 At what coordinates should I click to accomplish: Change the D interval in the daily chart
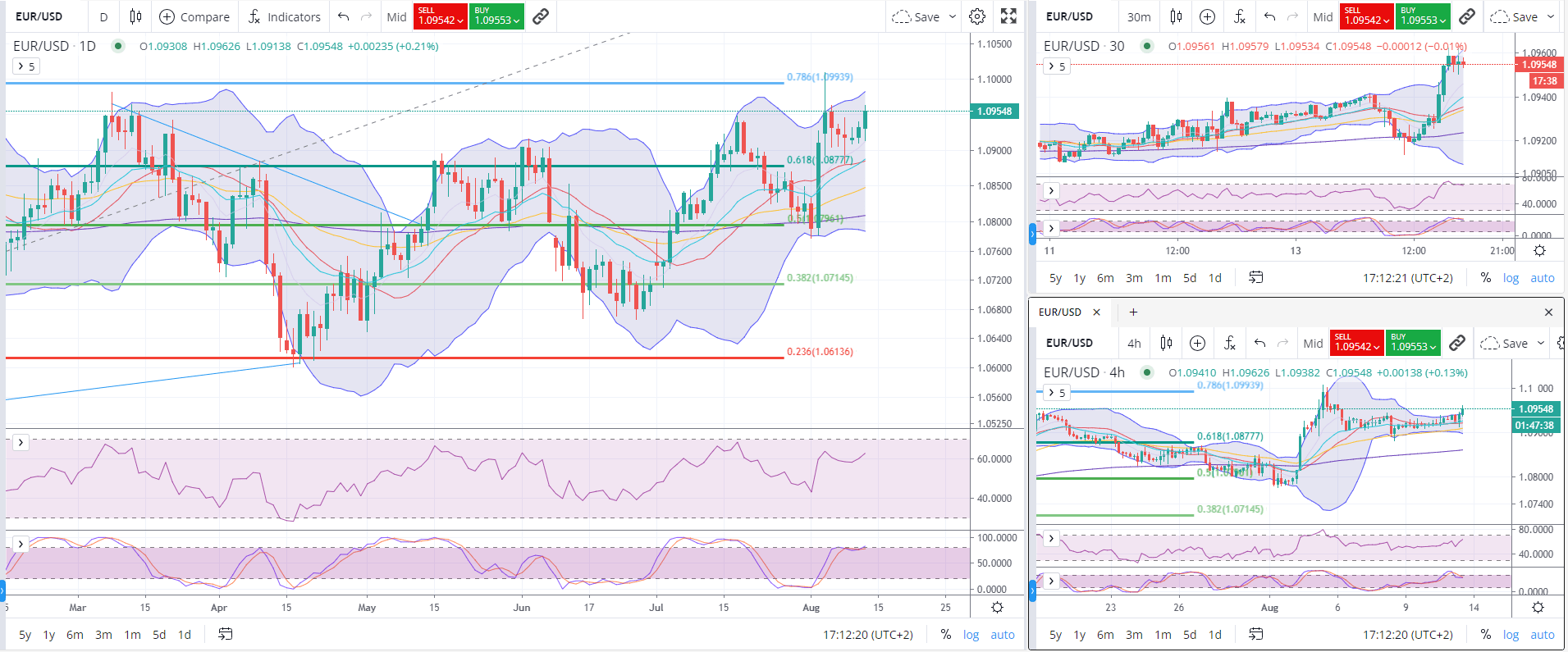pos(103,16)
